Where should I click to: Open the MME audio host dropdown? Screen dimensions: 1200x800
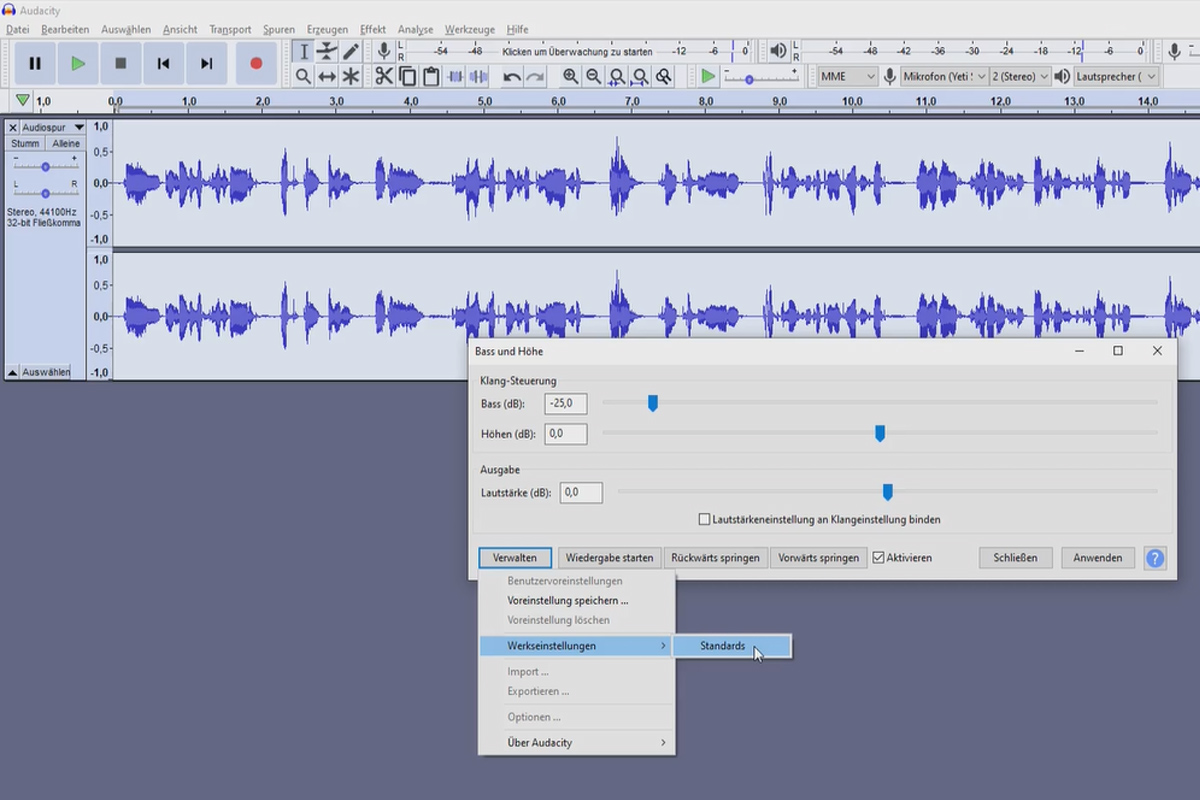point(847,76)
